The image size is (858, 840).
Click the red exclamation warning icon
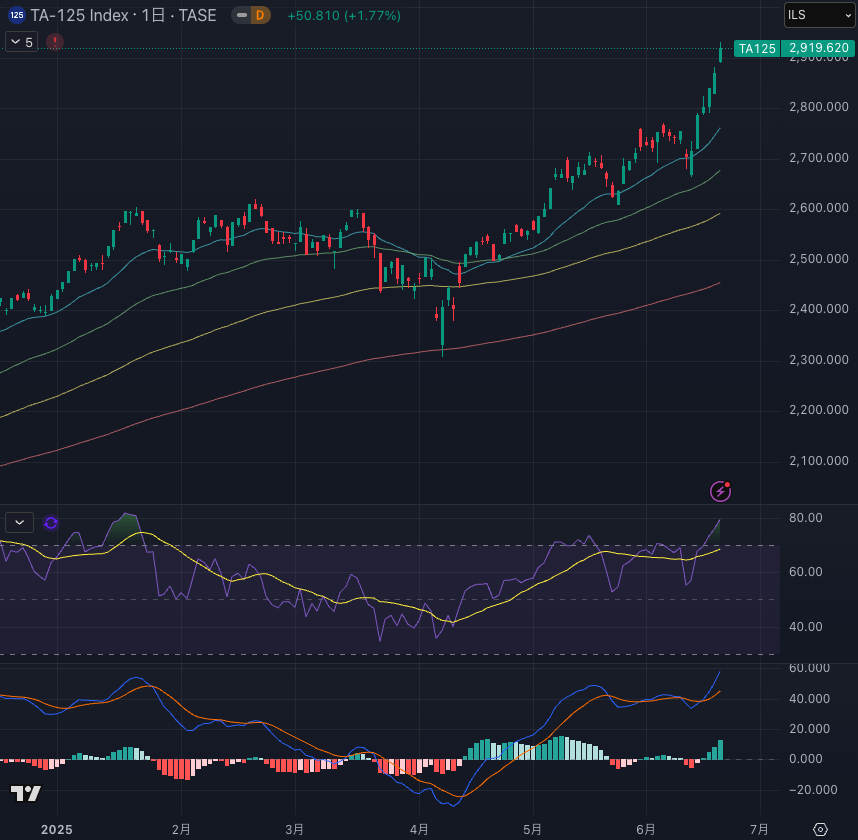click(55, 42)
